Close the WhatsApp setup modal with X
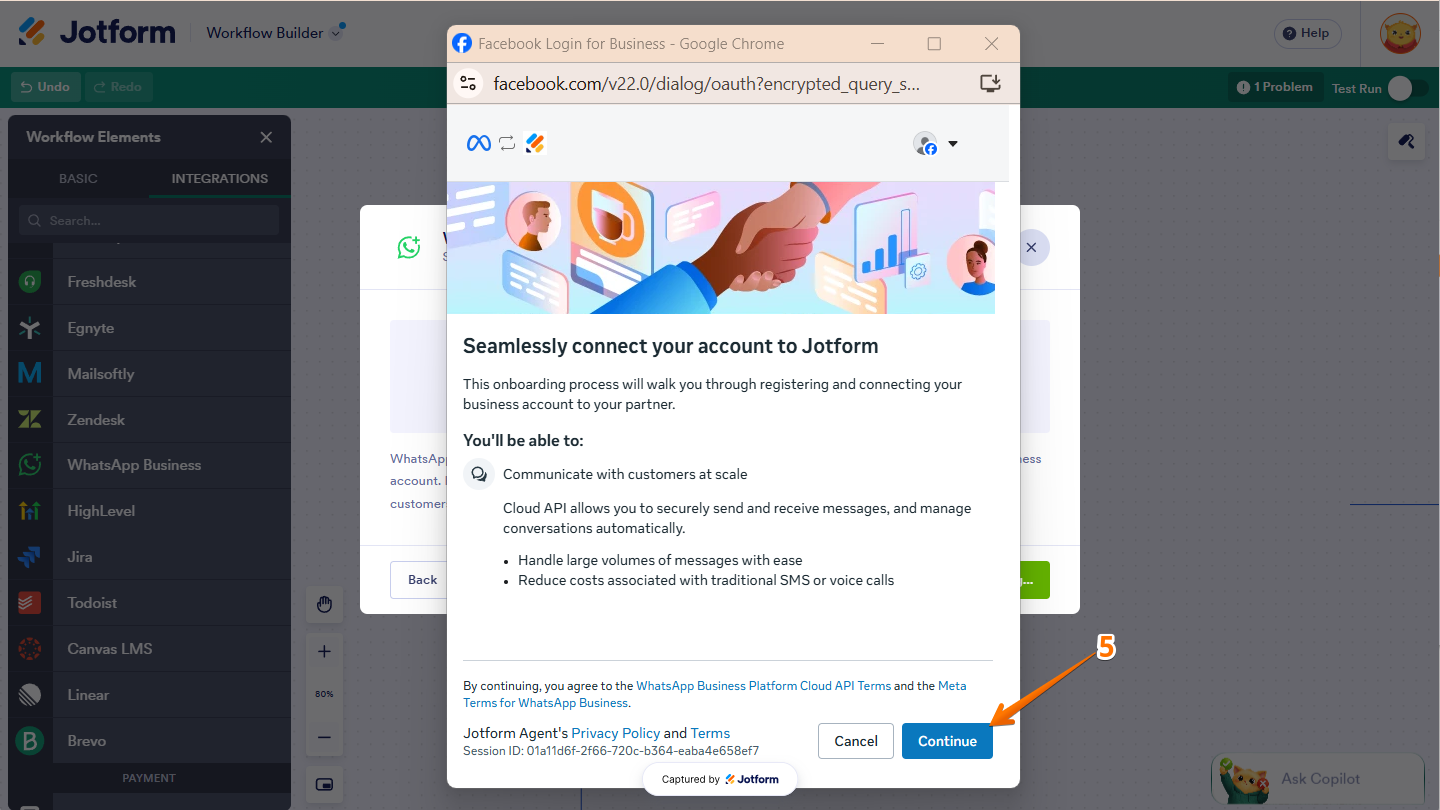The height and width of the screenshot is (810, 1440). tap(1031, 247)
